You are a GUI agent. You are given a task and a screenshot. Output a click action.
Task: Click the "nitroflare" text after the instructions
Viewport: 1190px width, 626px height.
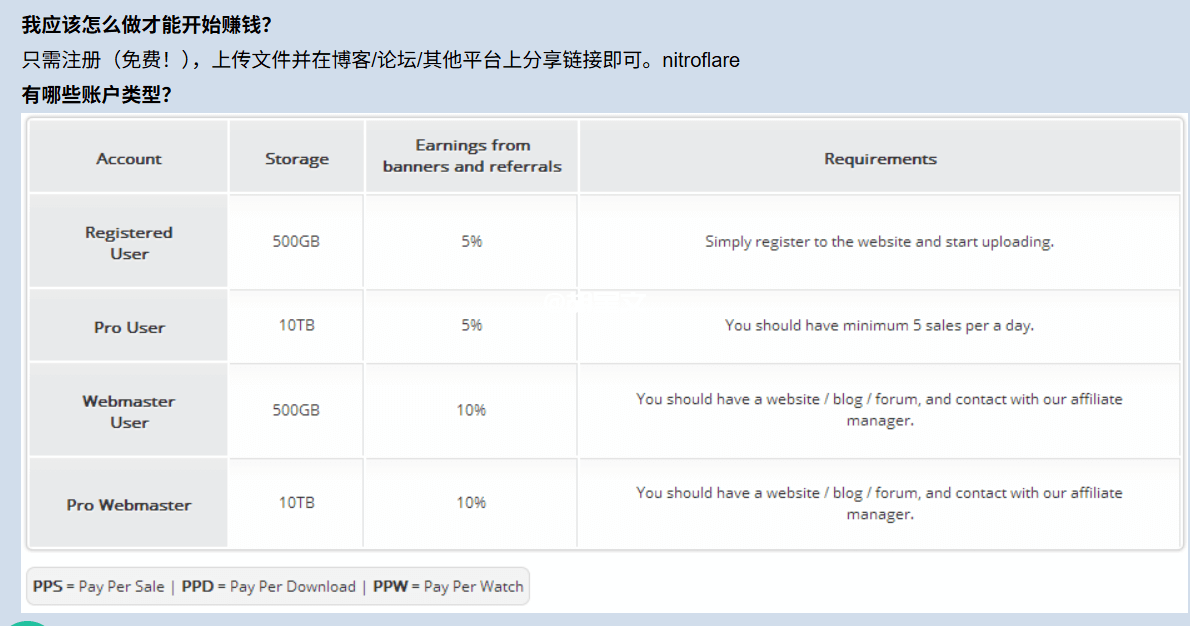point(701,60)
